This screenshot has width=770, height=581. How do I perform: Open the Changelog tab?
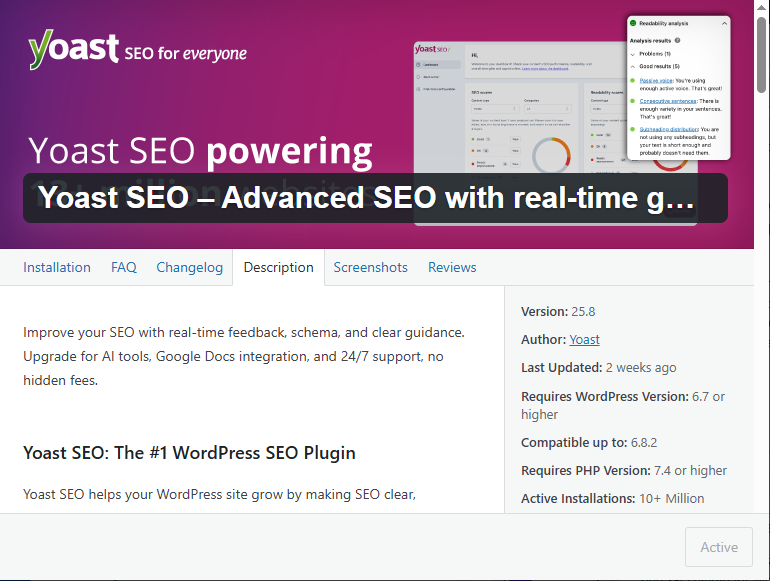click(190, 267)
